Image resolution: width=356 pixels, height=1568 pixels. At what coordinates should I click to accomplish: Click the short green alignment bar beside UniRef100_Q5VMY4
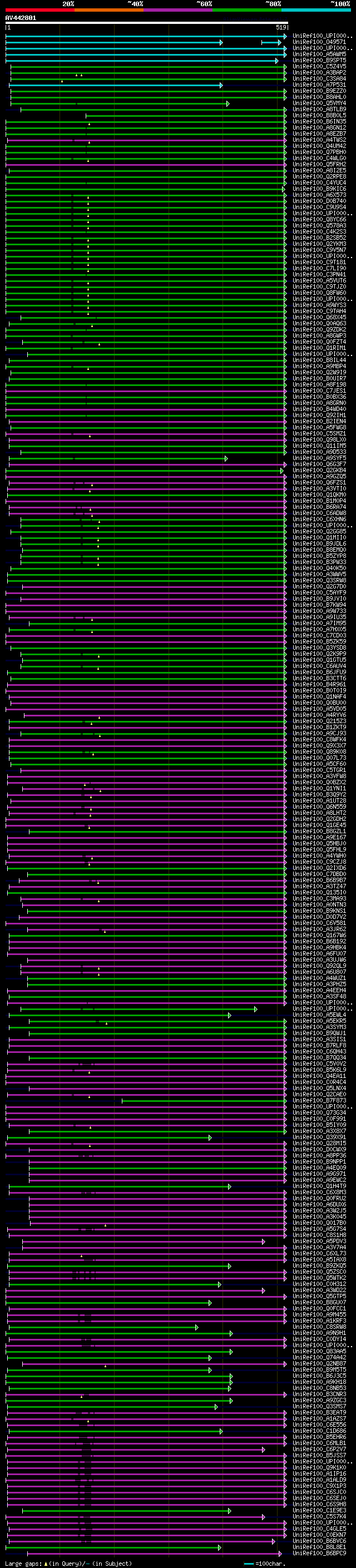click(120, 103)
